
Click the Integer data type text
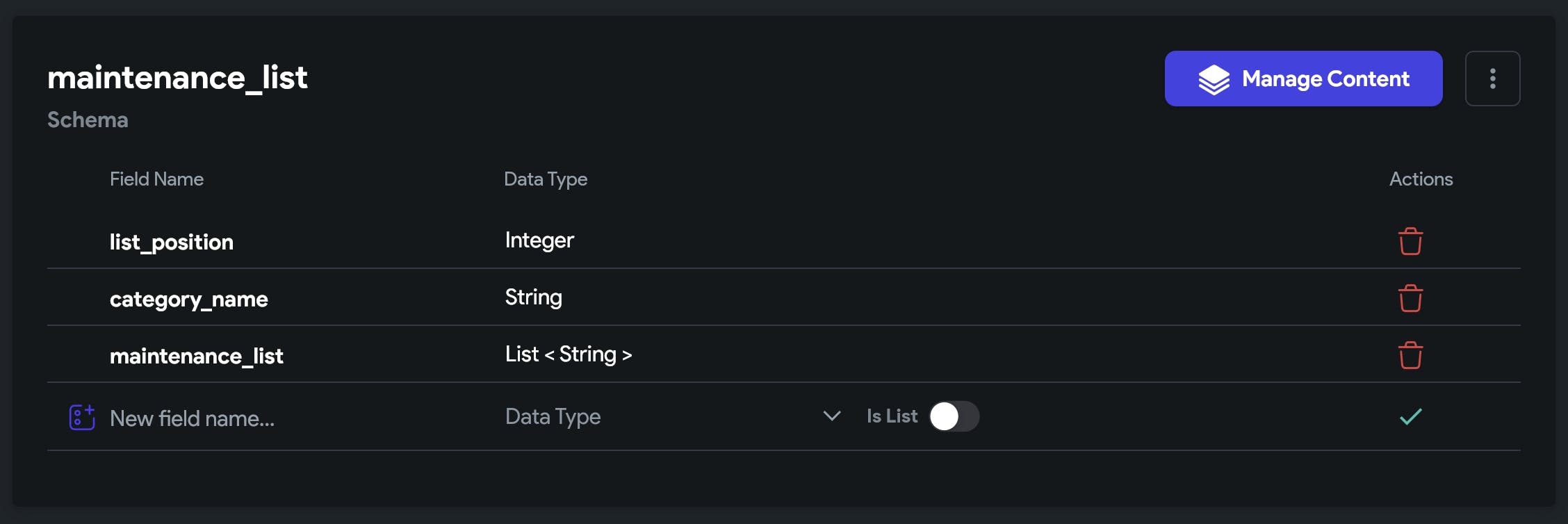coord(539,240)
